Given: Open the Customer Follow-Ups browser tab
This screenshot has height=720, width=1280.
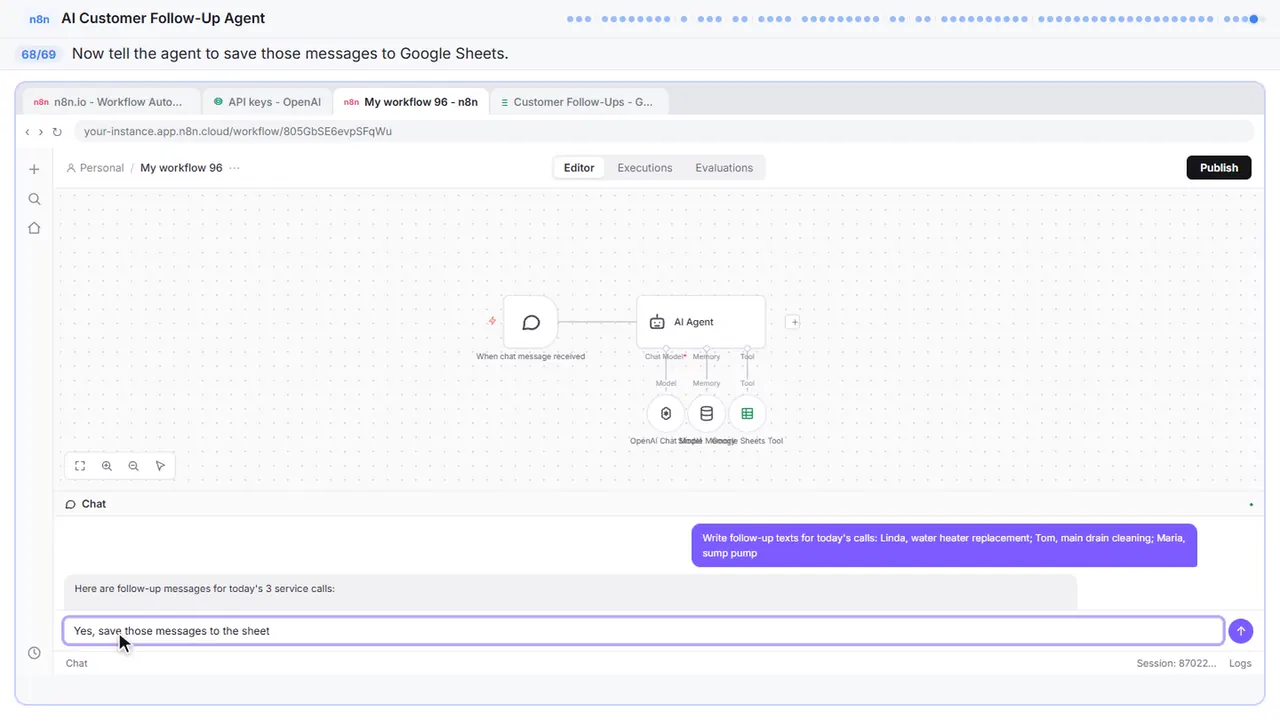Looking at the screenshot, I should 579,102.
